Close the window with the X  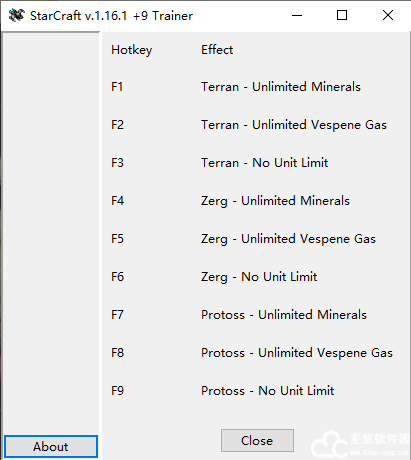pyautogui.click(x=388, y=15)
